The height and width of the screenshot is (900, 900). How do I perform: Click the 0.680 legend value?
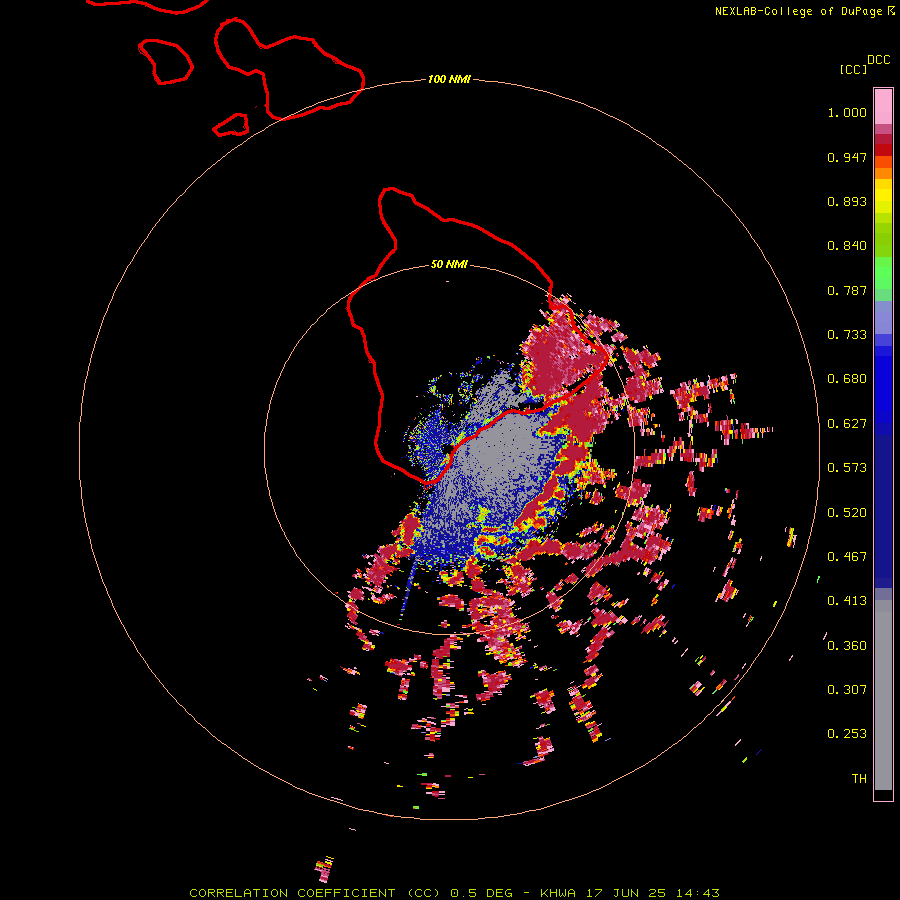click(847, 379)
